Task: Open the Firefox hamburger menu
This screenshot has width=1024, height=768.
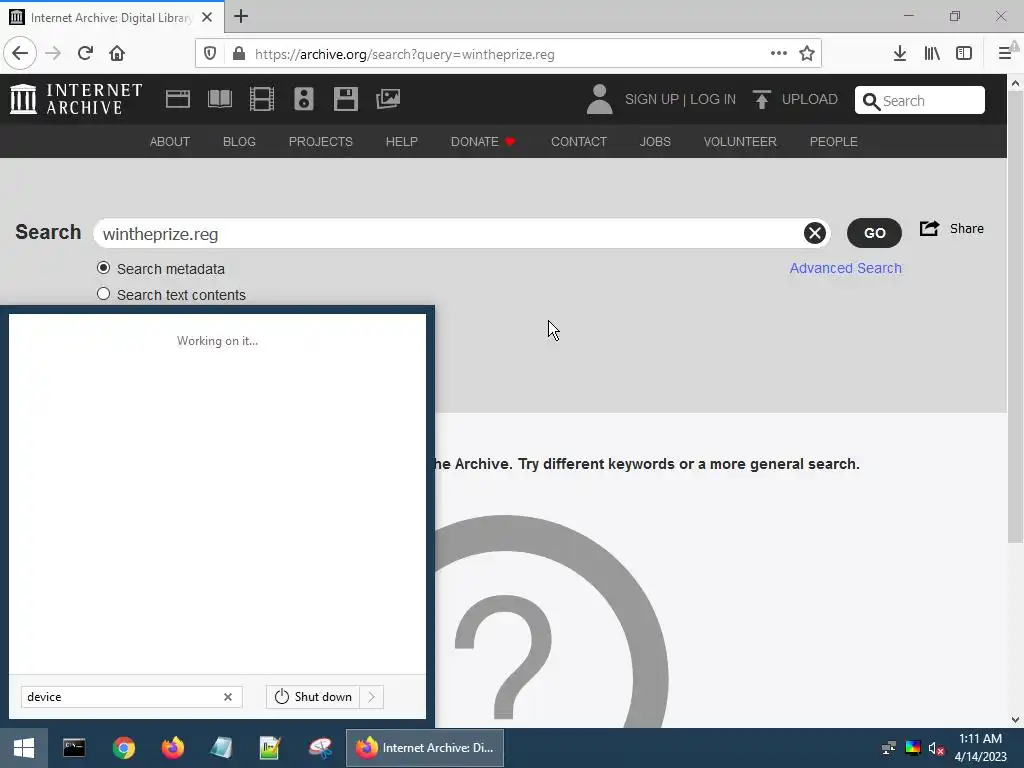Action: tap(1005, 54)
